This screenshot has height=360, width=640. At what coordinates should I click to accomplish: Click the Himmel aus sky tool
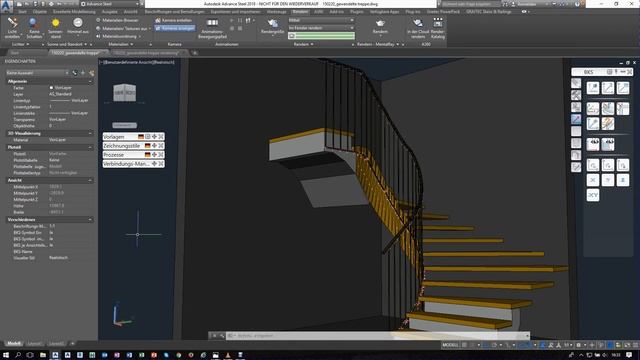pos(78,26)
